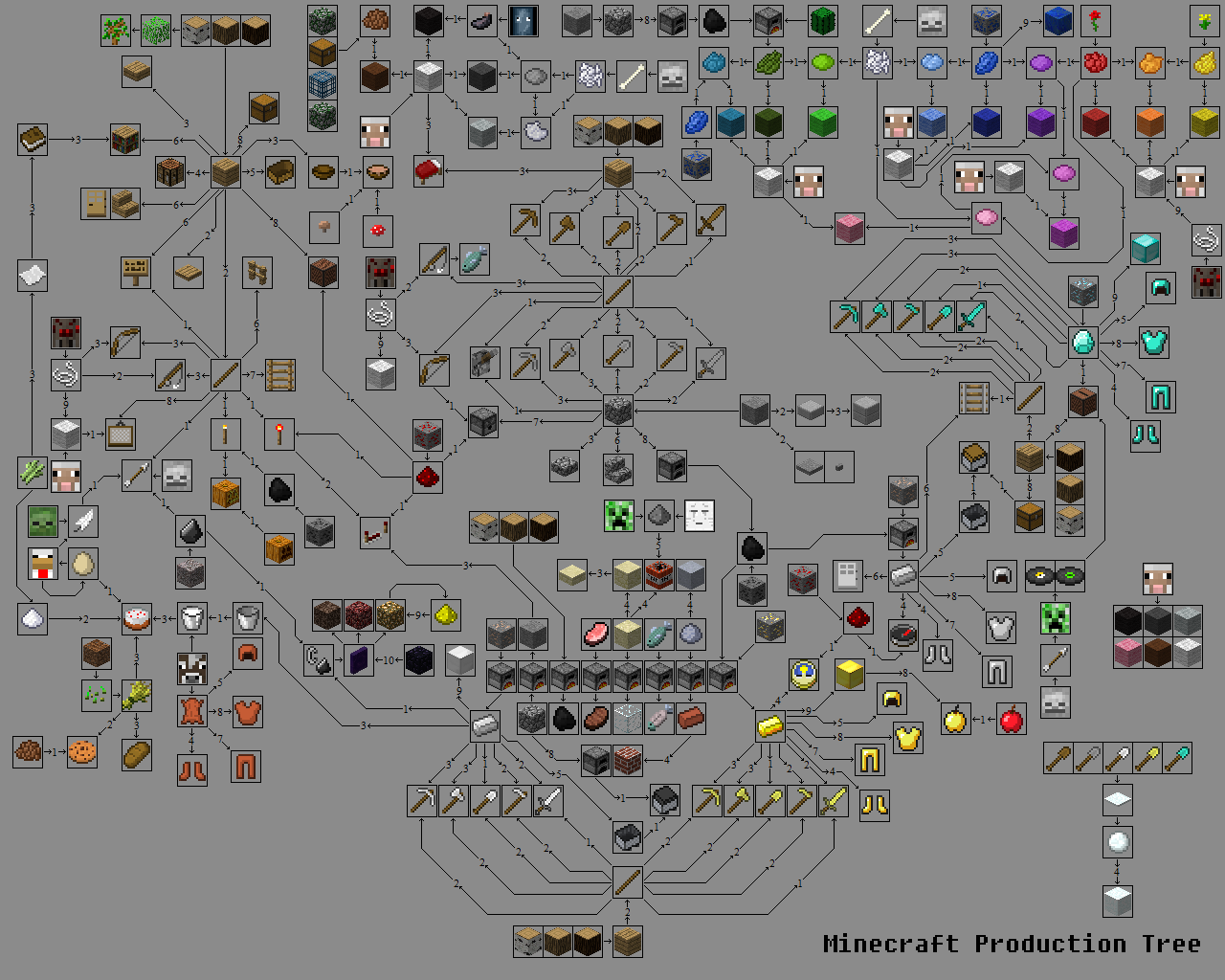This screenshot has height=980, width=1225.
Task: Click the gold ingot icon
Action: point(769,726)
